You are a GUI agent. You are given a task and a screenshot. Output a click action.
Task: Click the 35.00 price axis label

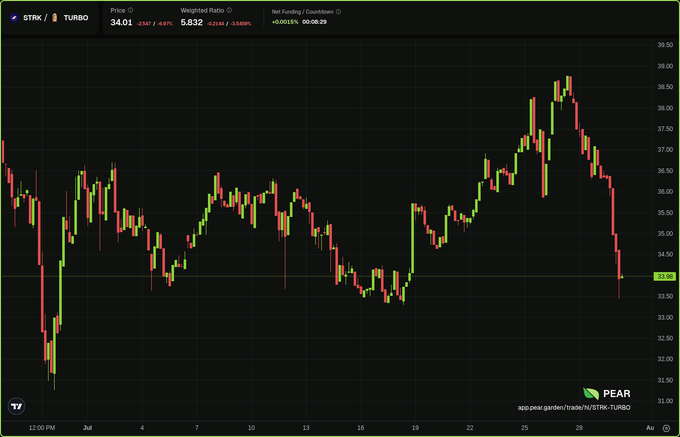click(x=664, y=234)
